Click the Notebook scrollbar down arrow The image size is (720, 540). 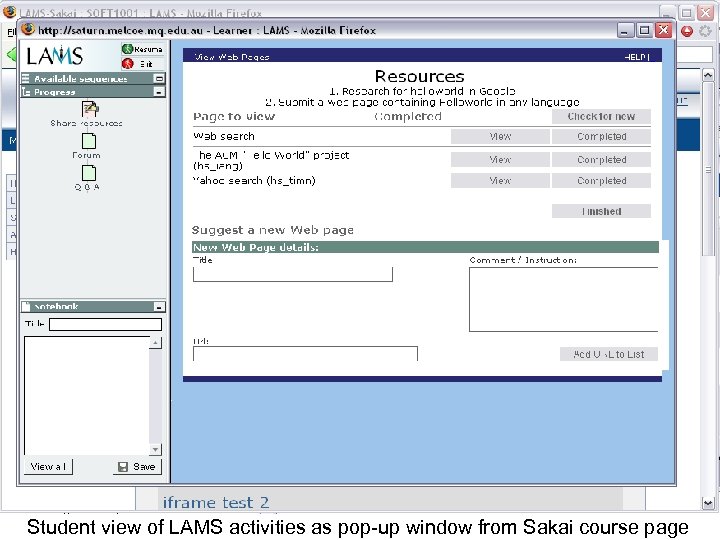[156, 449]
